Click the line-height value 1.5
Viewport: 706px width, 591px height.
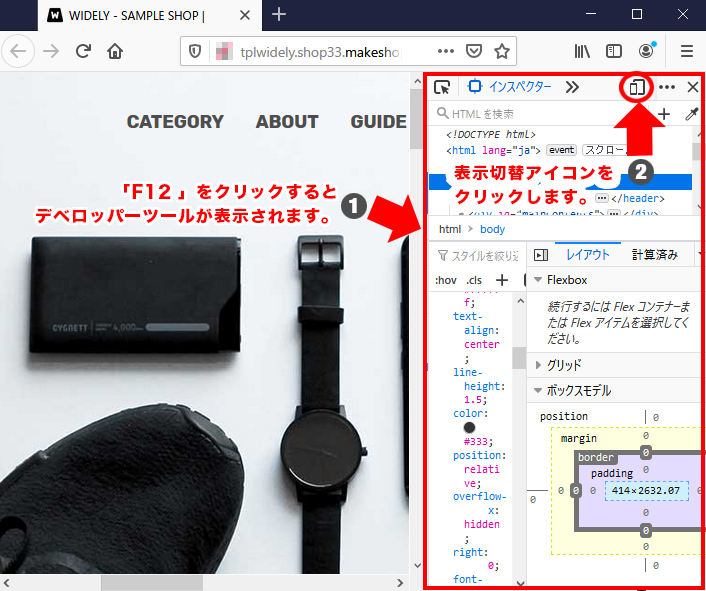[x=474, y=400]
